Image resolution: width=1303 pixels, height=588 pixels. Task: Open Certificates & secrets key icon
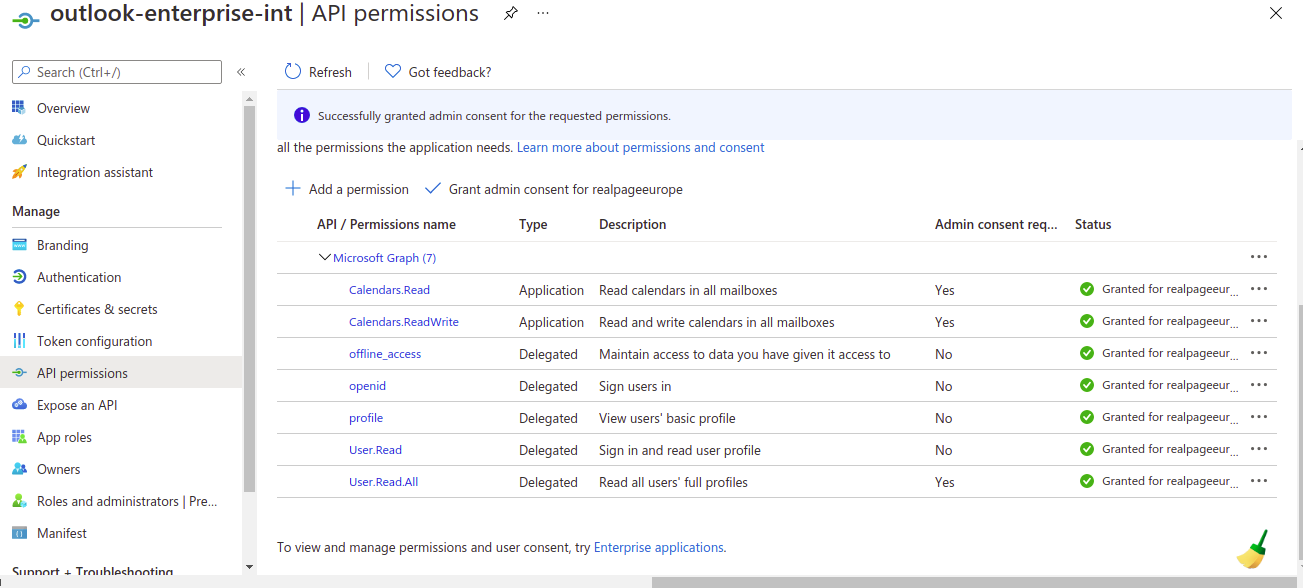[19, 308]
